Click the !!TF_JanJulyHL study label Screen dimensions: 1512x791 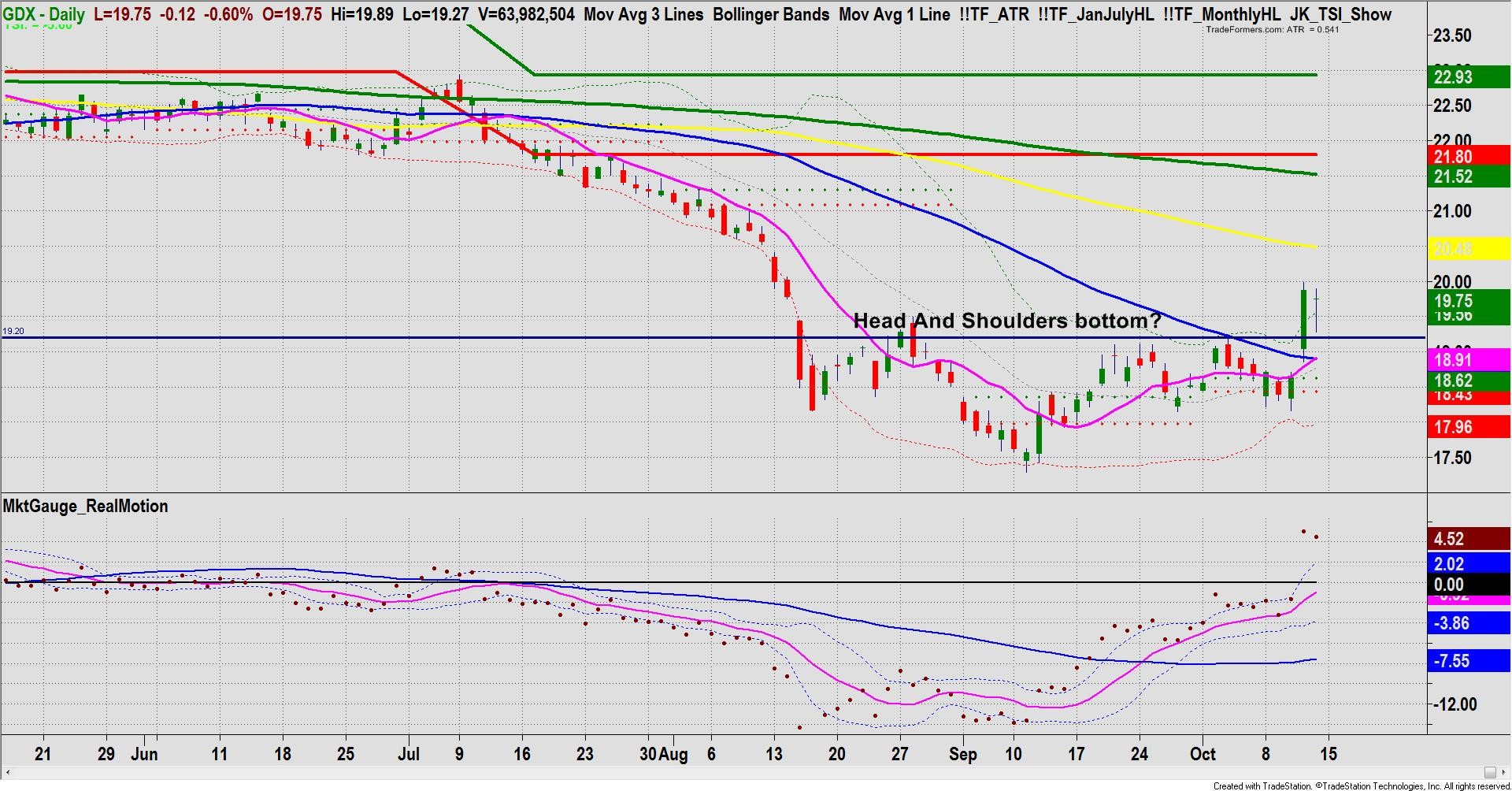[x=1095, y=14]
